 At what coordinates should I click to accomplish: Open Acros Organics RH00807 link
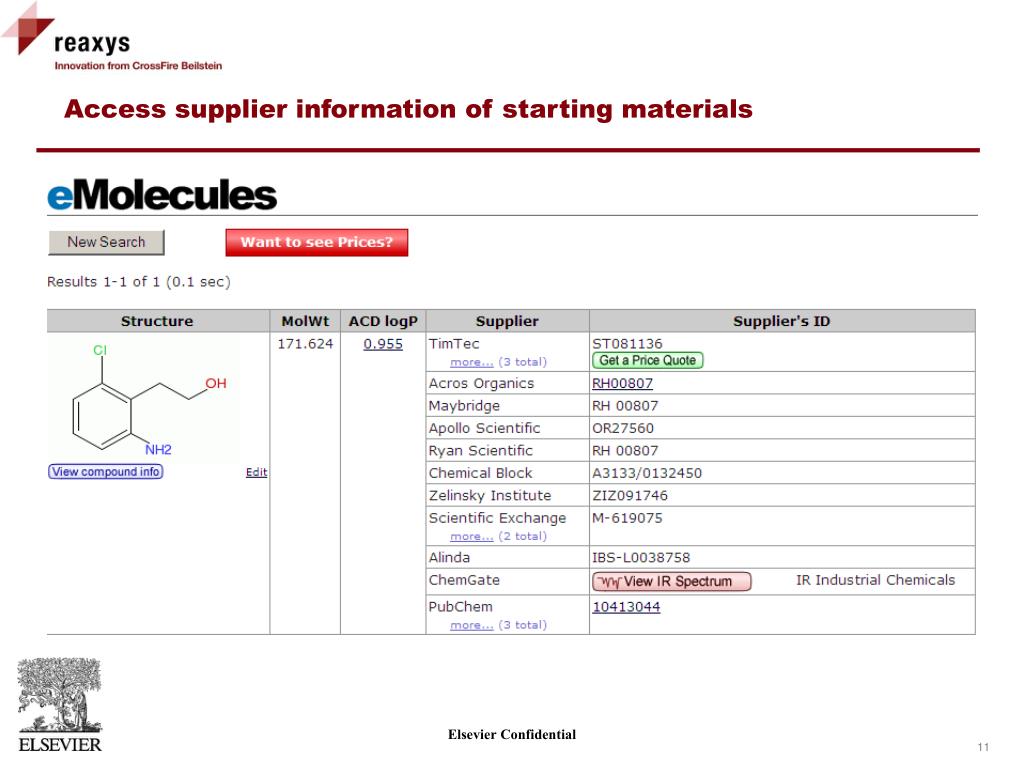click(622, 383)
